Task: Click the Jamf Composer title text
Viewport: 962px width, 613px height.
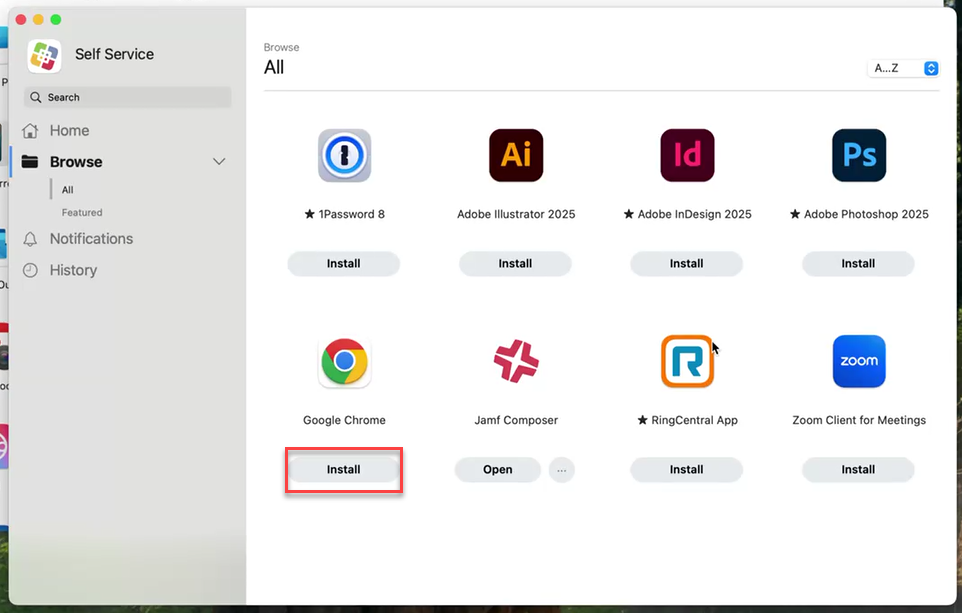Action: pos(516,420)
